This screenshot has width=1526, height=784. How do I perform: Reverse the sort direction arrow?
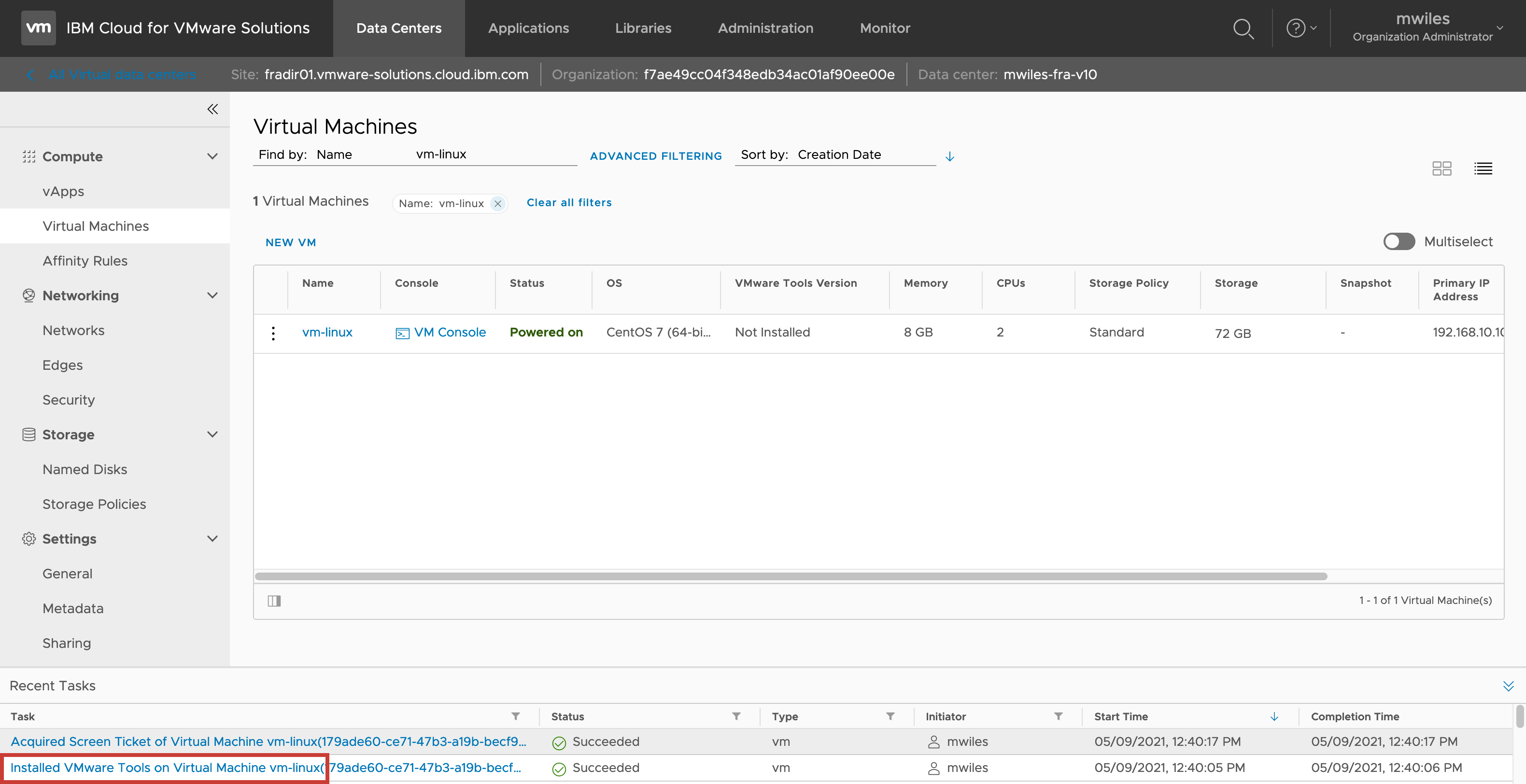tap(949, 156)
